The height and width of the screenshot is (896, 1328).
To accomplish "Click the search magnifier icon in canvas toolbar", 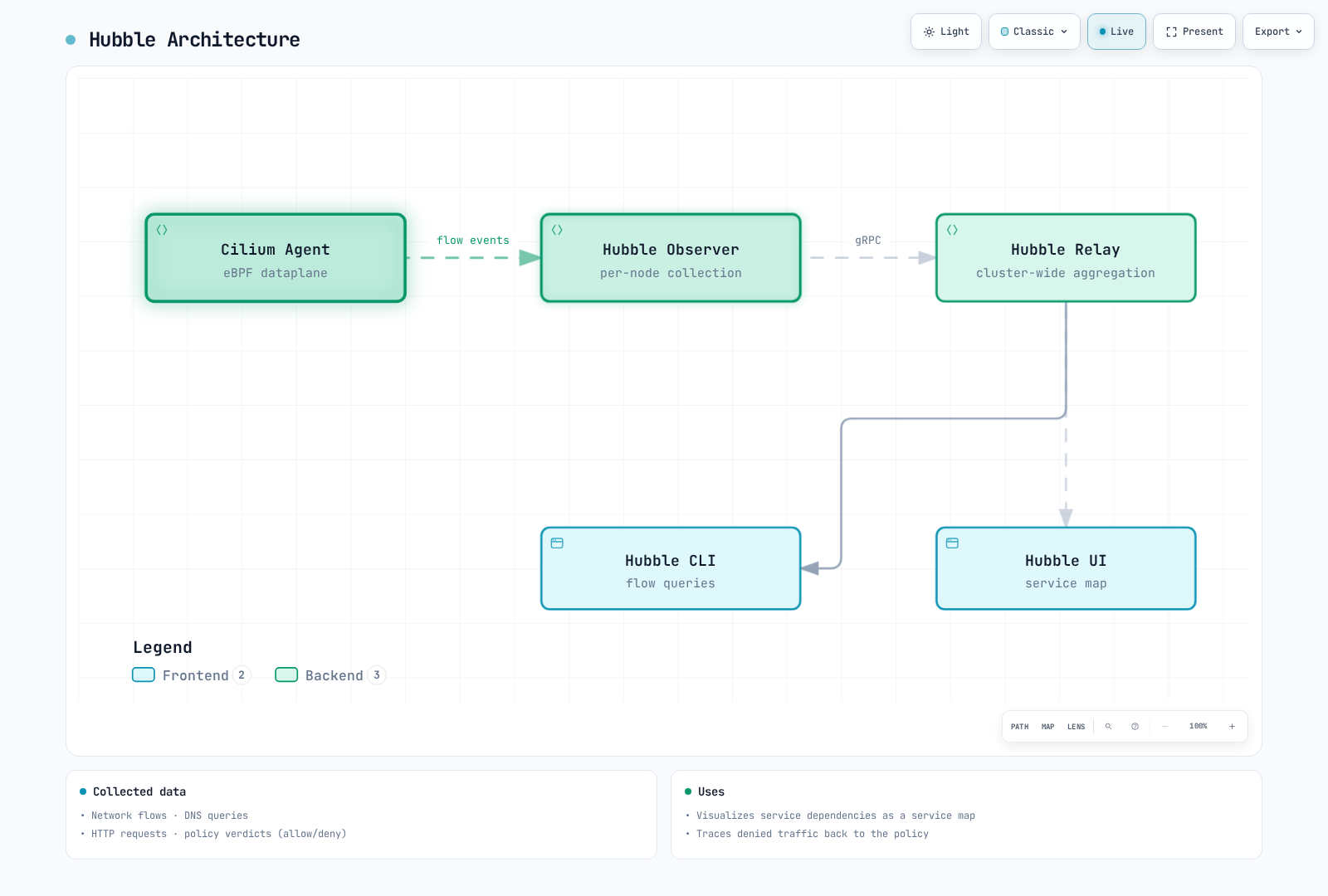I will 1108,726.
